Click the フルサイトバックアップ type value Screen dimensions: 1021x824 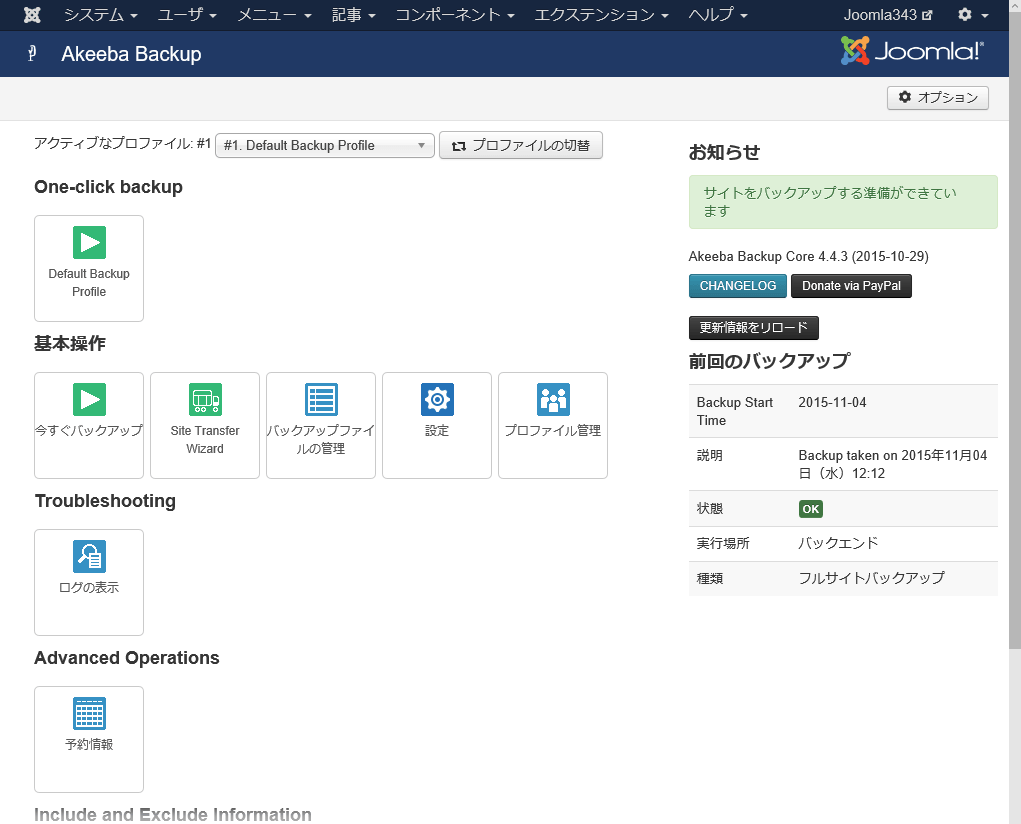871,578
